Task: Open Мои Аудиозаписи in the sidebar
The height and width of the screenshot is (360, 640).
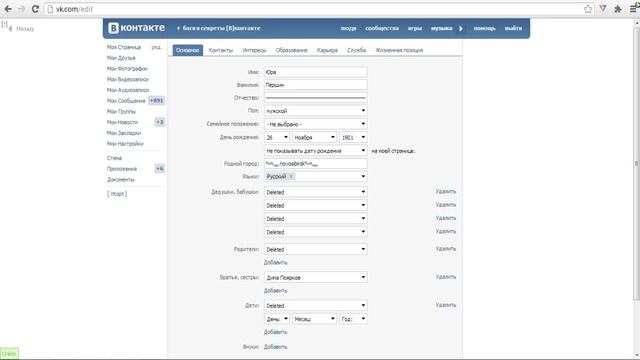Action: tap(128, 90)
